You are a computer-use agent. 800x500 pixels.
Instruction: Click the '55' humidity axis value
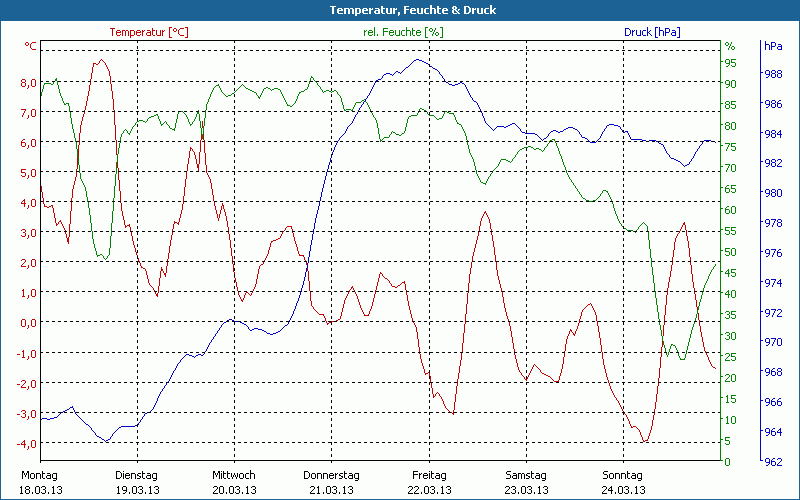pyautogui.click(x=731, y=231)
